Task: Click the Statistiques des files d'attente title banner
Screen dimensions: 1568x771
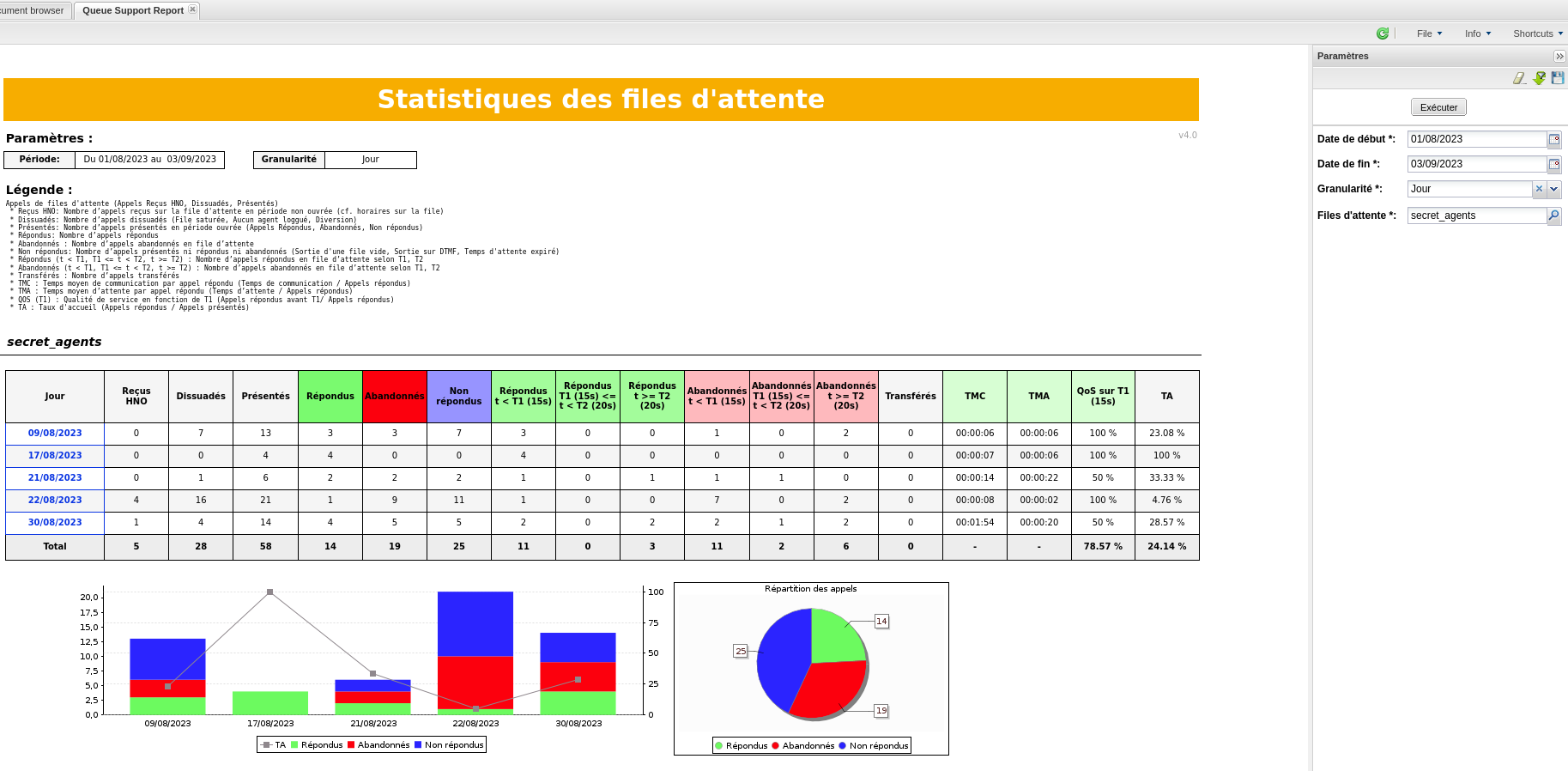Action: pos(601,100)
